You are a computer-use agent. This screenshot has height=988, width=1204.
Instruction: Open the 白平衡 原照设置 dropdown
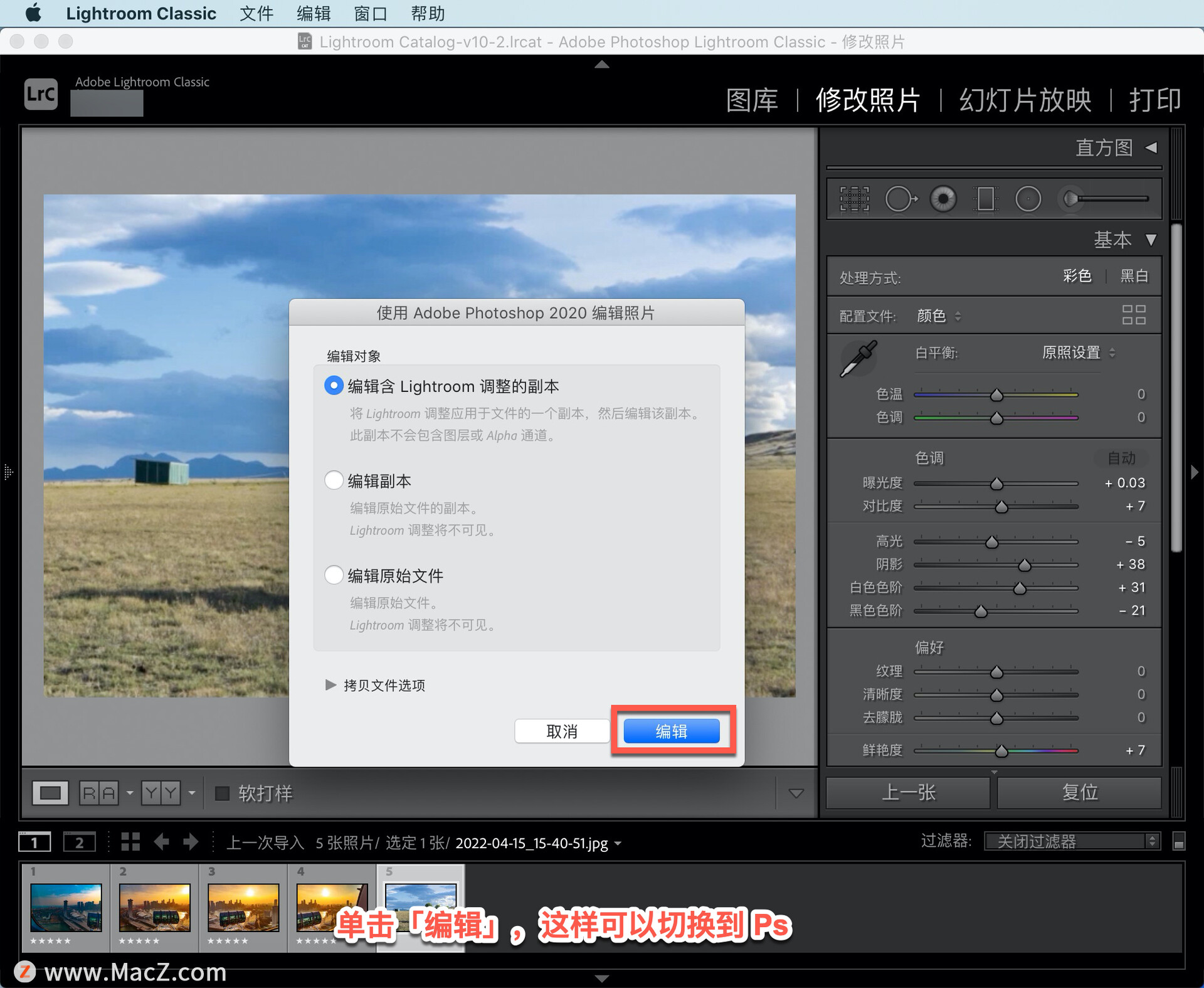coord(1079,353)
